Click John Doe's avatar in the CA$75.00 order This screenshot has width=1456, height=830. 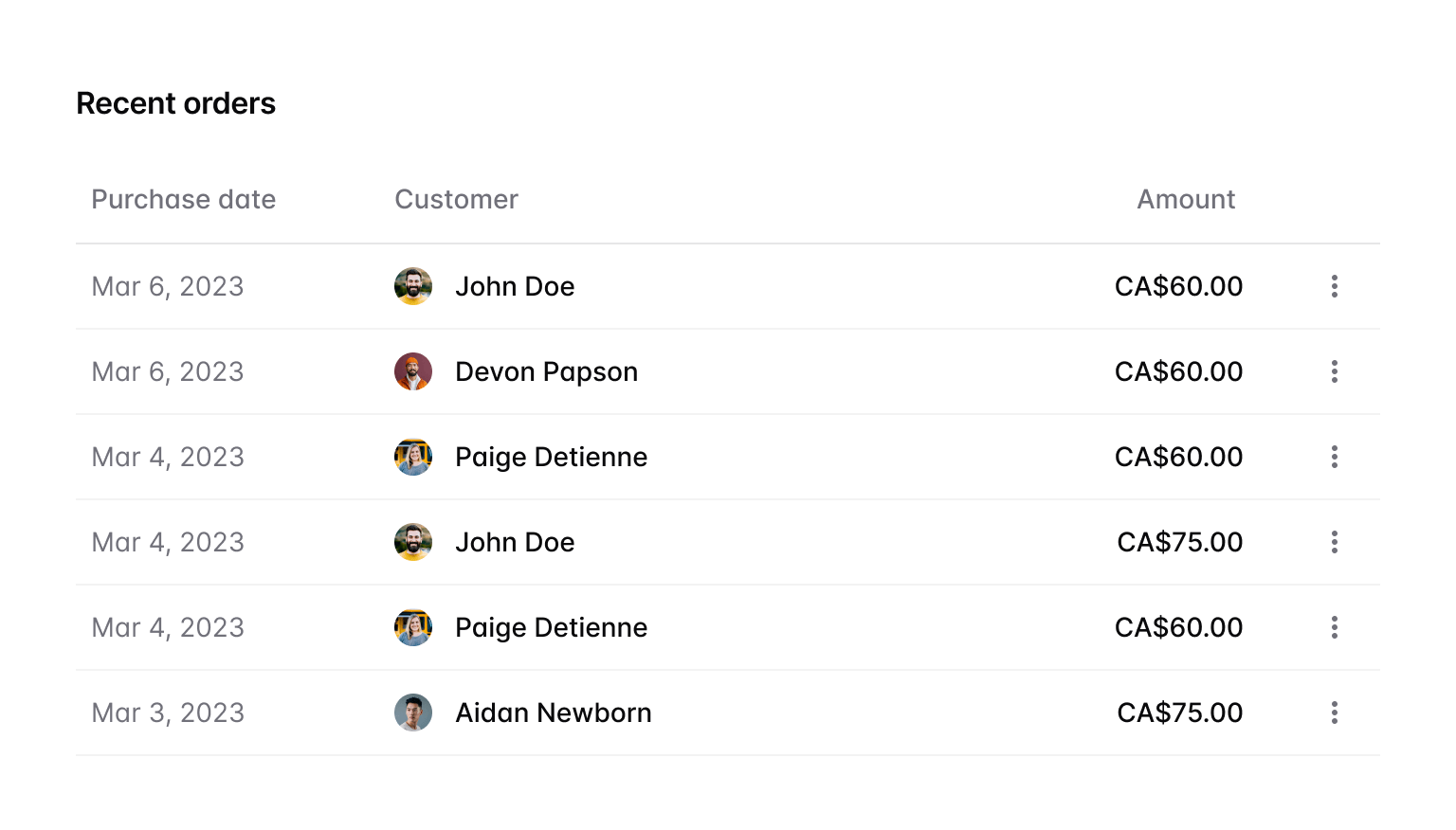[x=413, y=542]
